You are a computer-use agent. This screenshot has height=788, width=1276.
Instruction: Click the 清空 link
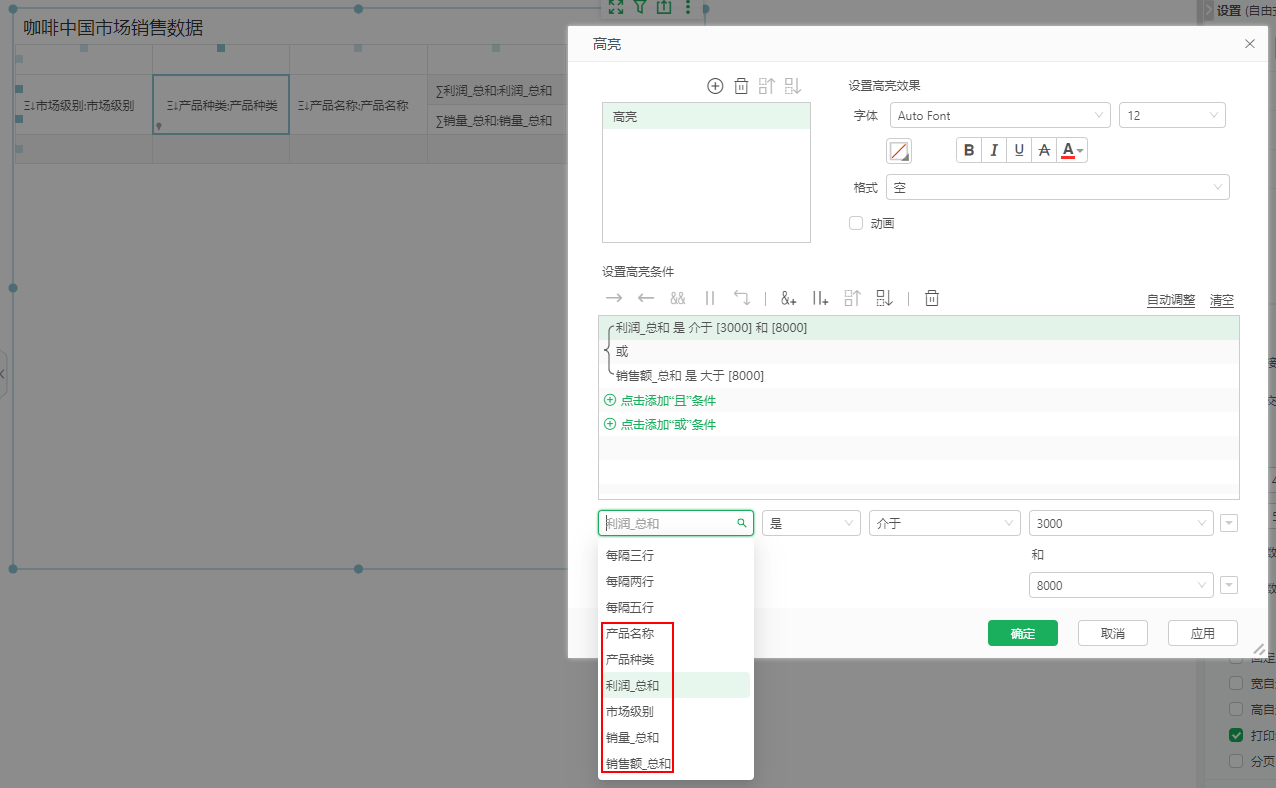1222,300
